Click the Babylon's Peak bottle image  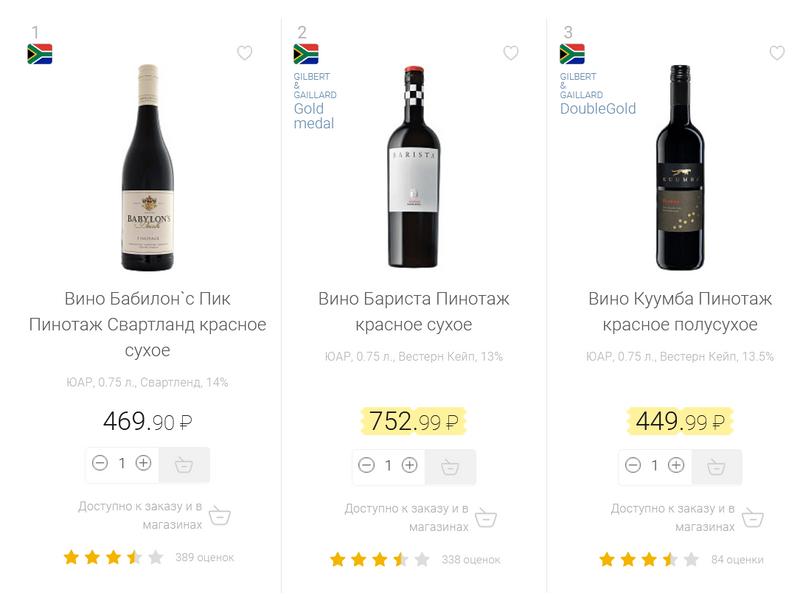(148, 167)
